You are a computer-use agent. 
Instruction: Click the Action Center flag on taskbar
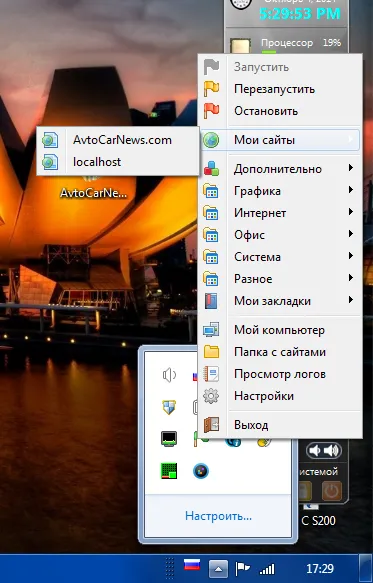click(x=242, y=568)
